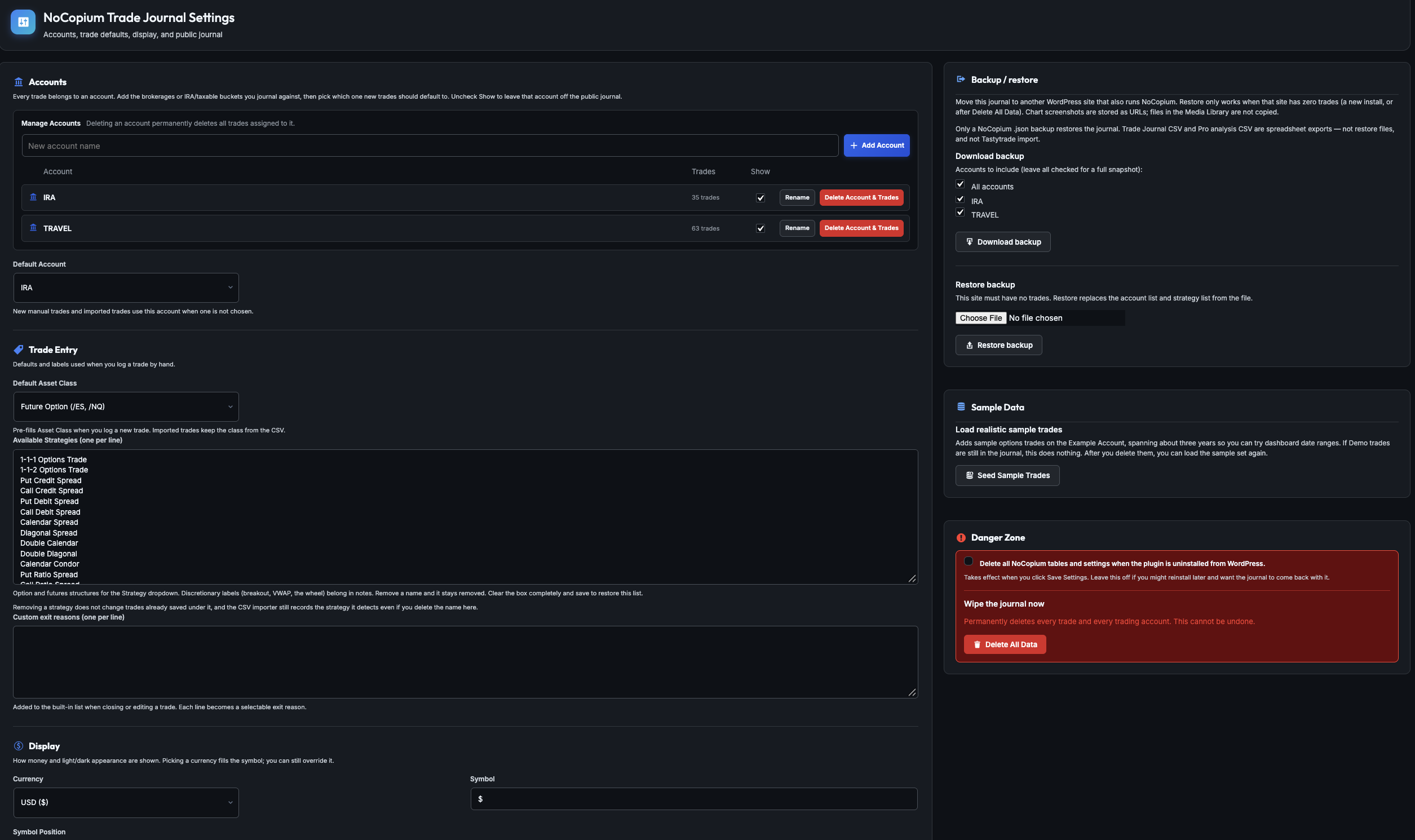Click the Danger Zone warning icon

961,537
